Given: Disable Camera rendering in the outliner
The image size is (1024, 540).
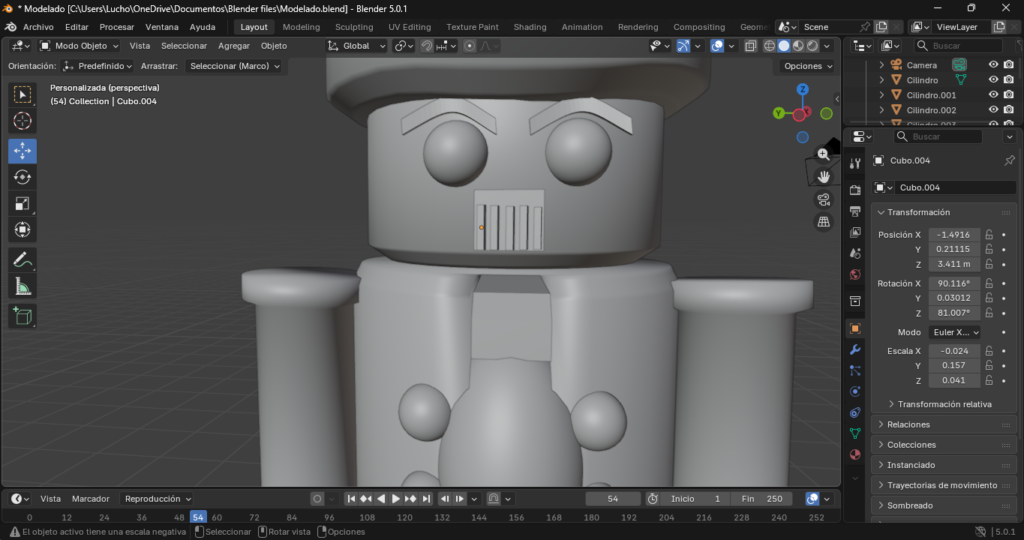Looking at the screenshot, I should [1009, 65].
